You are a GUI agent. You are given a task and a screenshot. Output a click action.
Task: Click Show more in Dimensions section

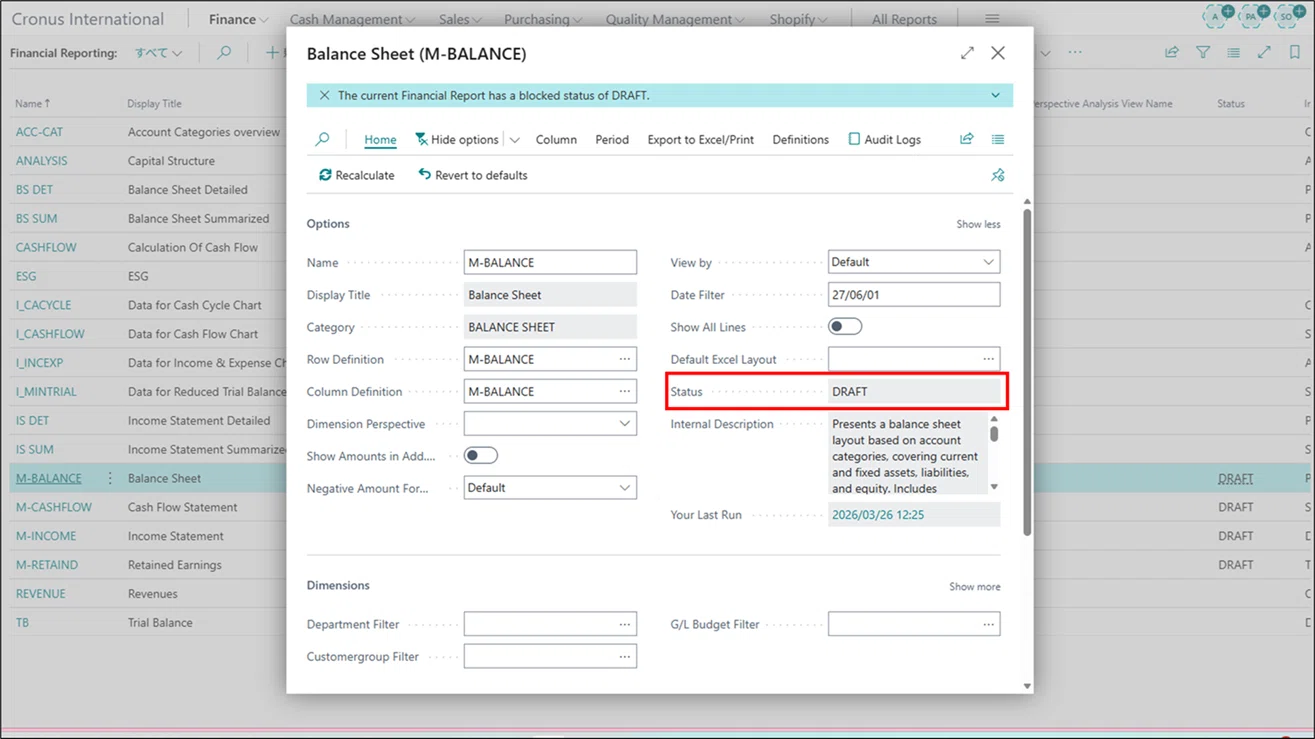point(974,587)
